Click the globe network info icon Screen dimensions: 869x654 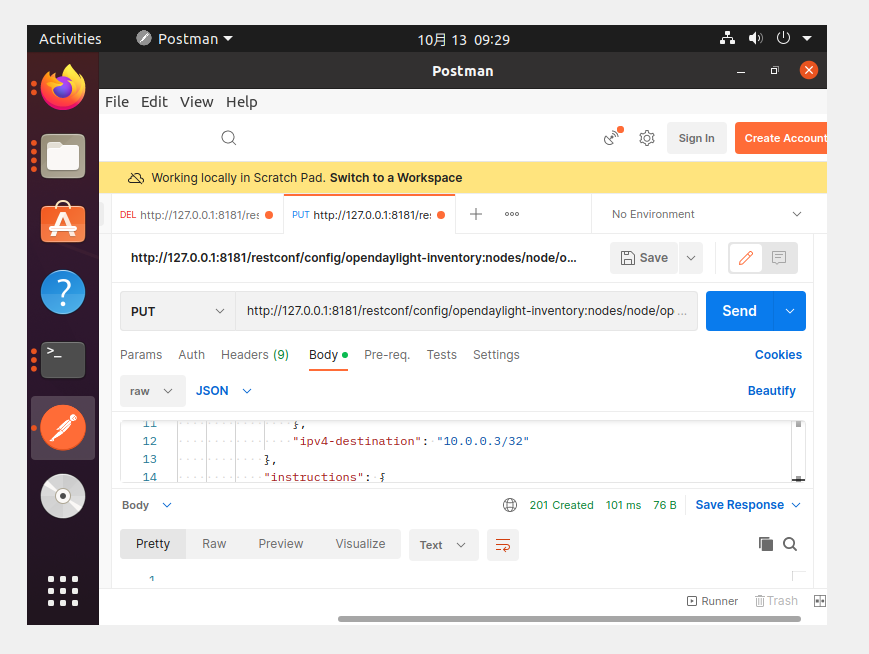tap(510, 505)
